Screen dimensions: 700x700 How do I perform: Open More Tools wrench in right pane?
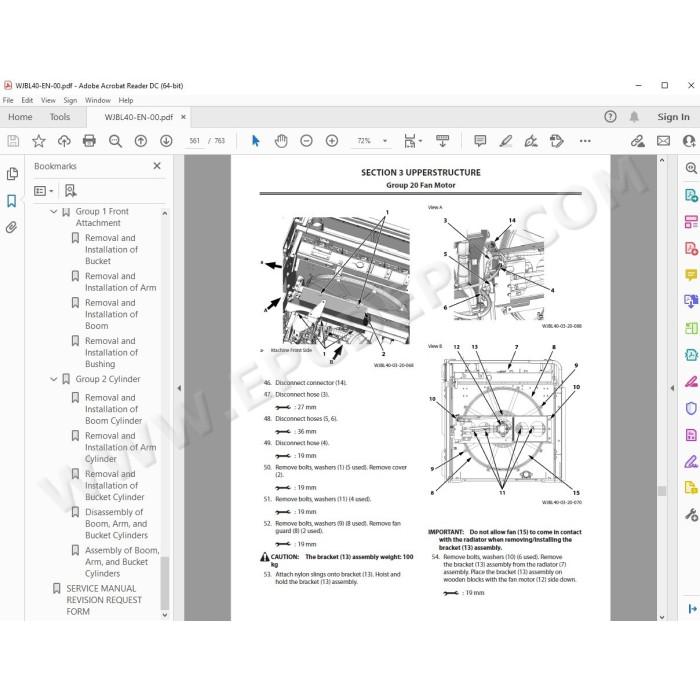pos(691,515)
